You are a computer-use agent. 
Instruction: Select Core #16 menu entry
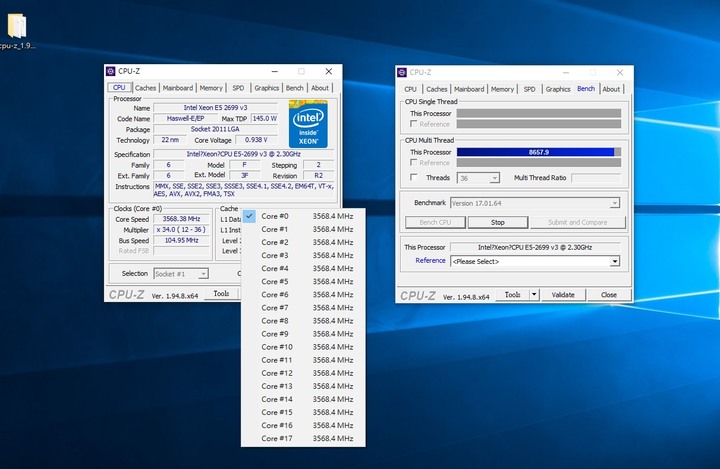pyautogui.click(x=303, y=425)
